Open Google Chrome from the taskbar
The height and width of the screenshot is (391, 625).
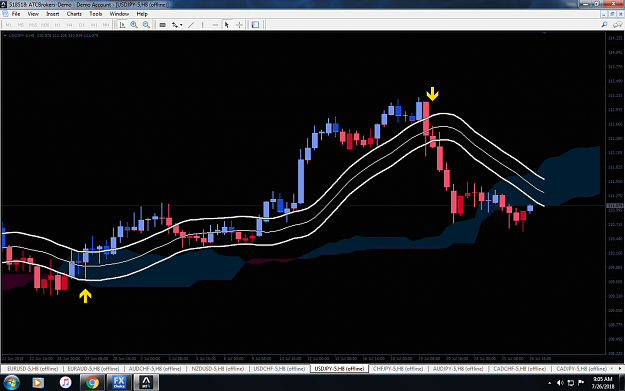pos(92,383)
